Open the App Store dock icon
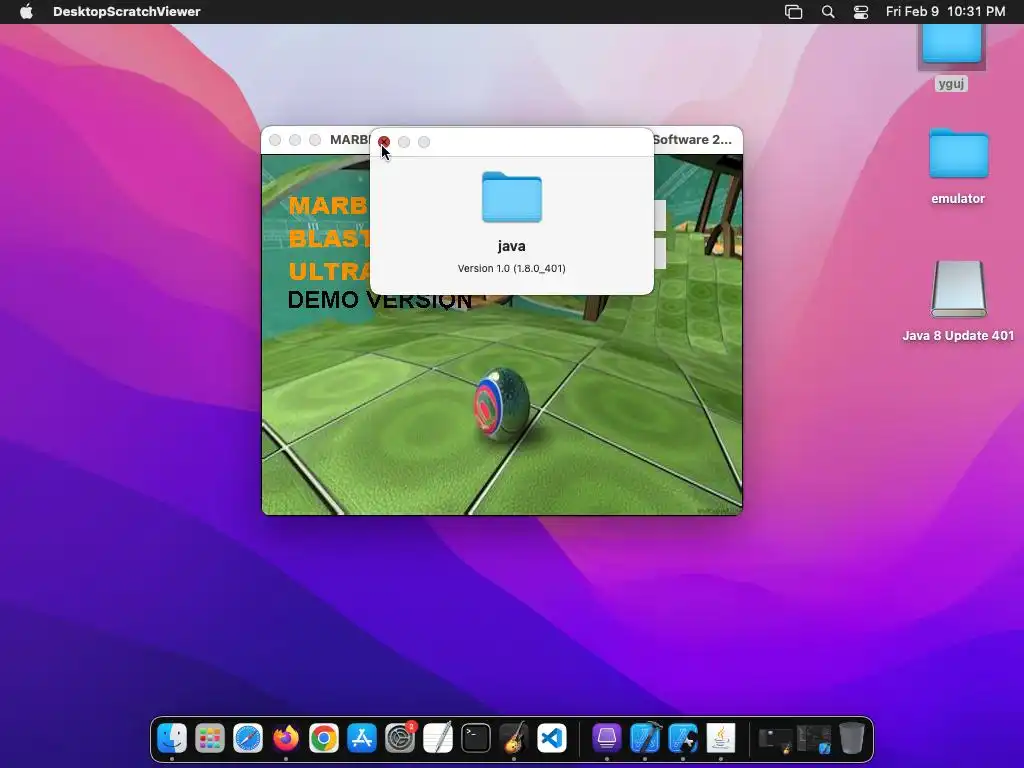Viewport: 1024px width, 768px height. click(x=362, y=739)
